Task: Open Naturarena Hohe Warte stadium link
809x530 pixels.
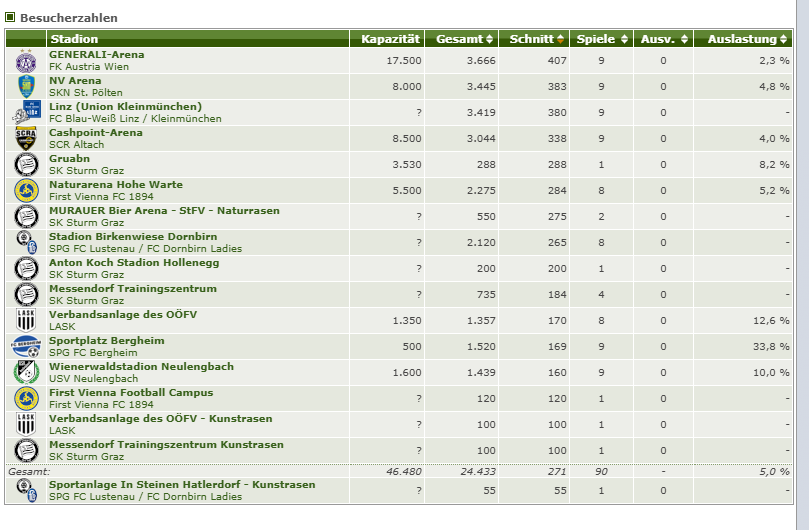Action: pos(116,185)
